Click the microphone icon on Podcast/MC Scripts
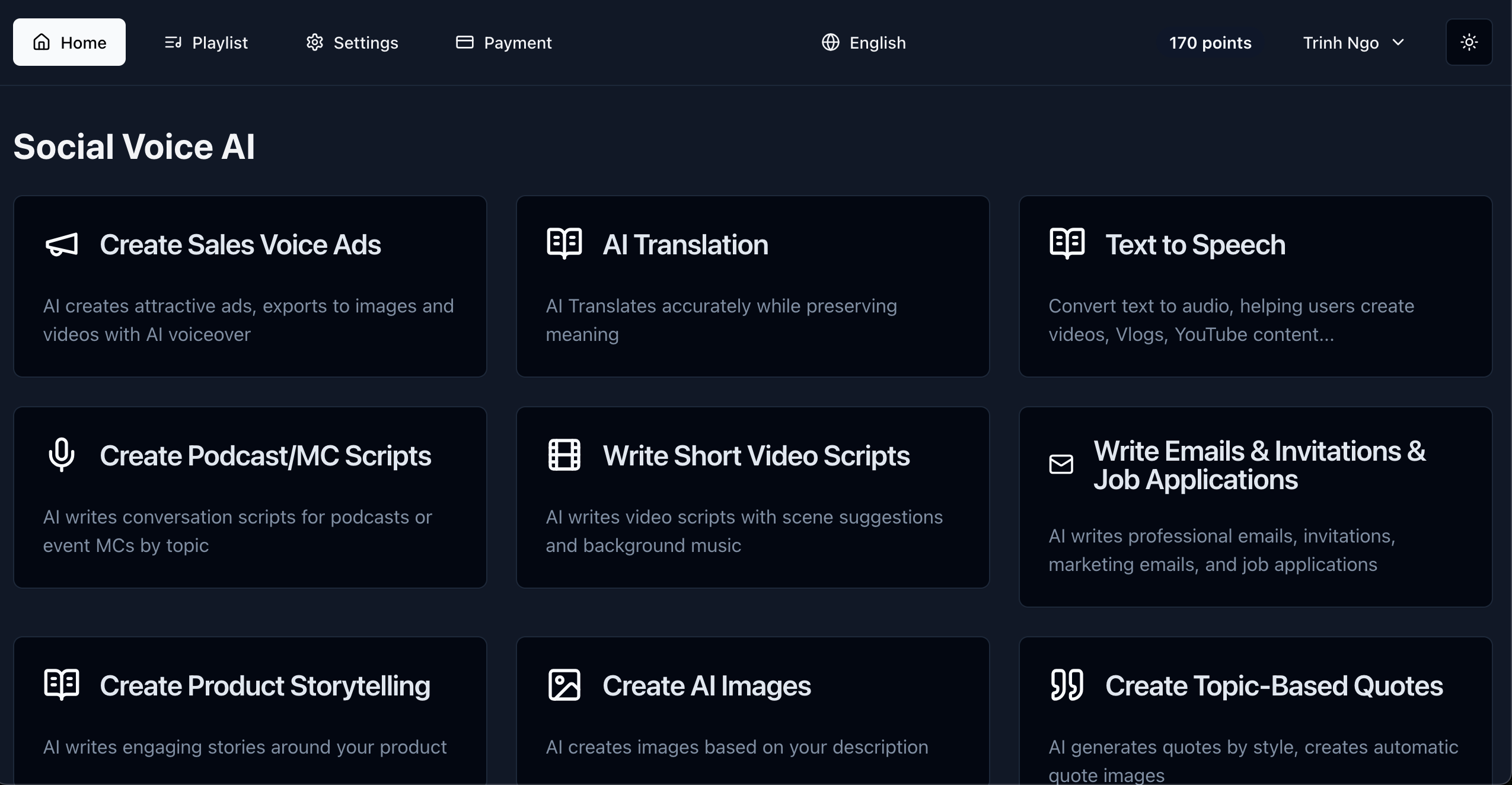Viewport: 1512px width, 785px height. pos(62,455)
